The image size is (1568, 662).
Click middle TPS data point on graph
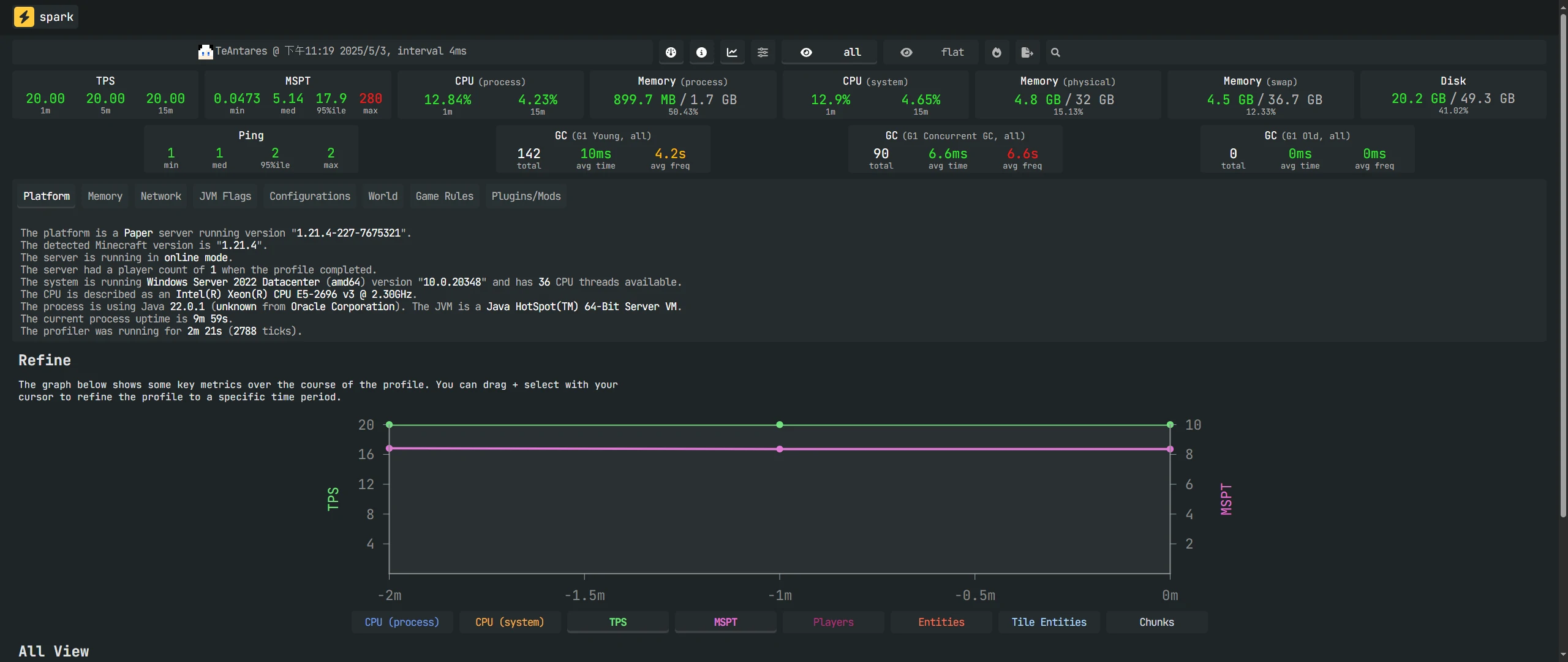pos(779,425)
